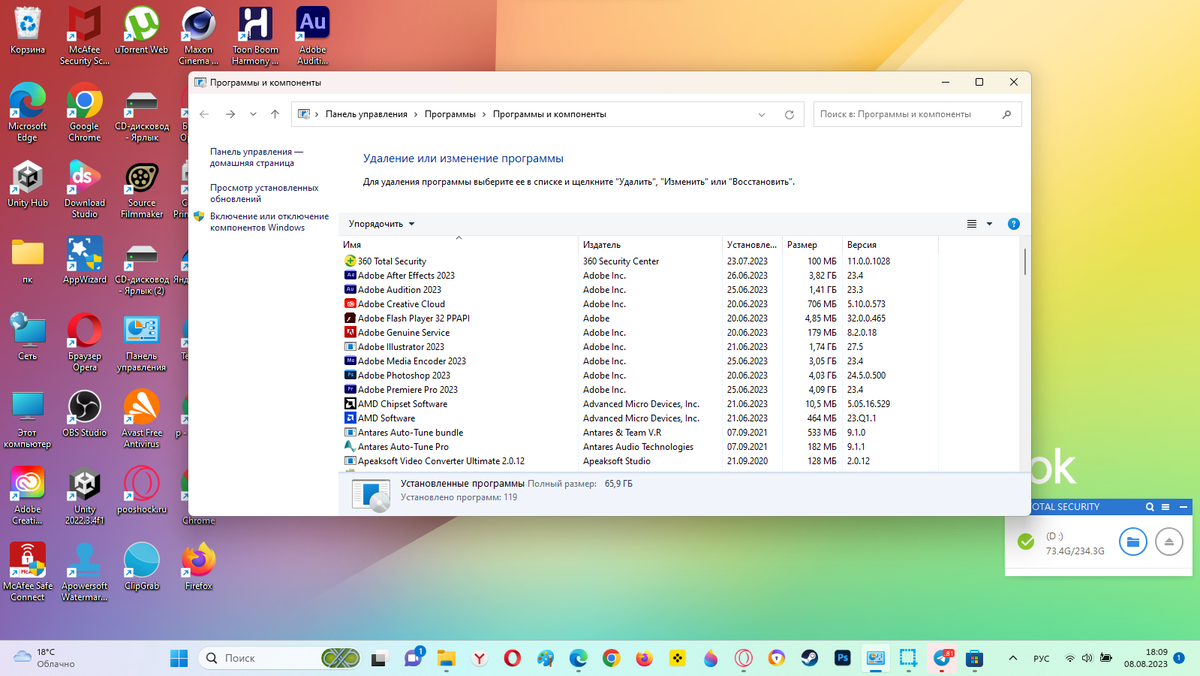Select Adobe Flash Player 32 PPAPI row
The height and width of the screenshot is (676, 1200).
tap(640, 318)
